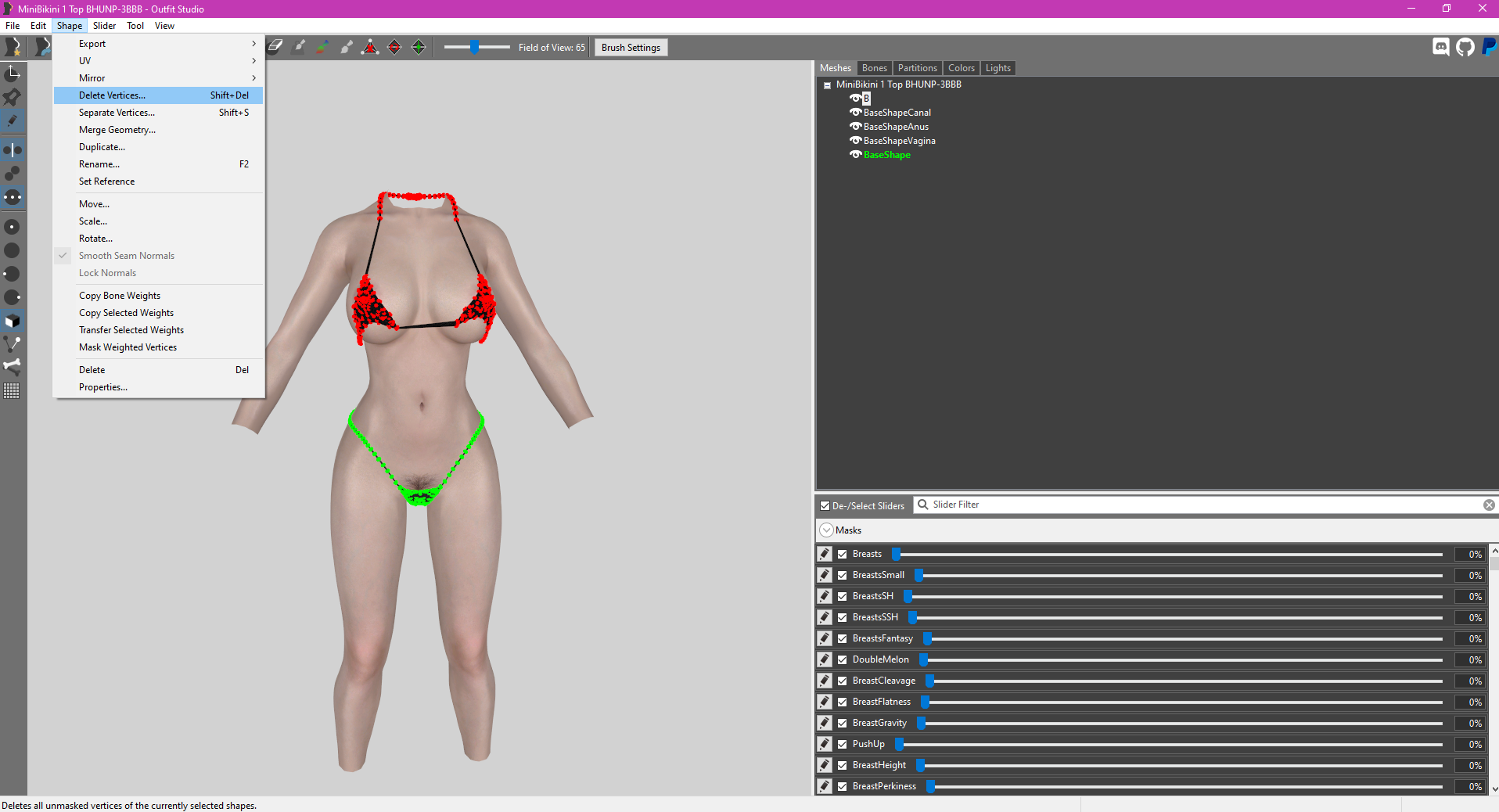Open the File menu
This screenshot has height=812, width=1499.
[13, 26]
